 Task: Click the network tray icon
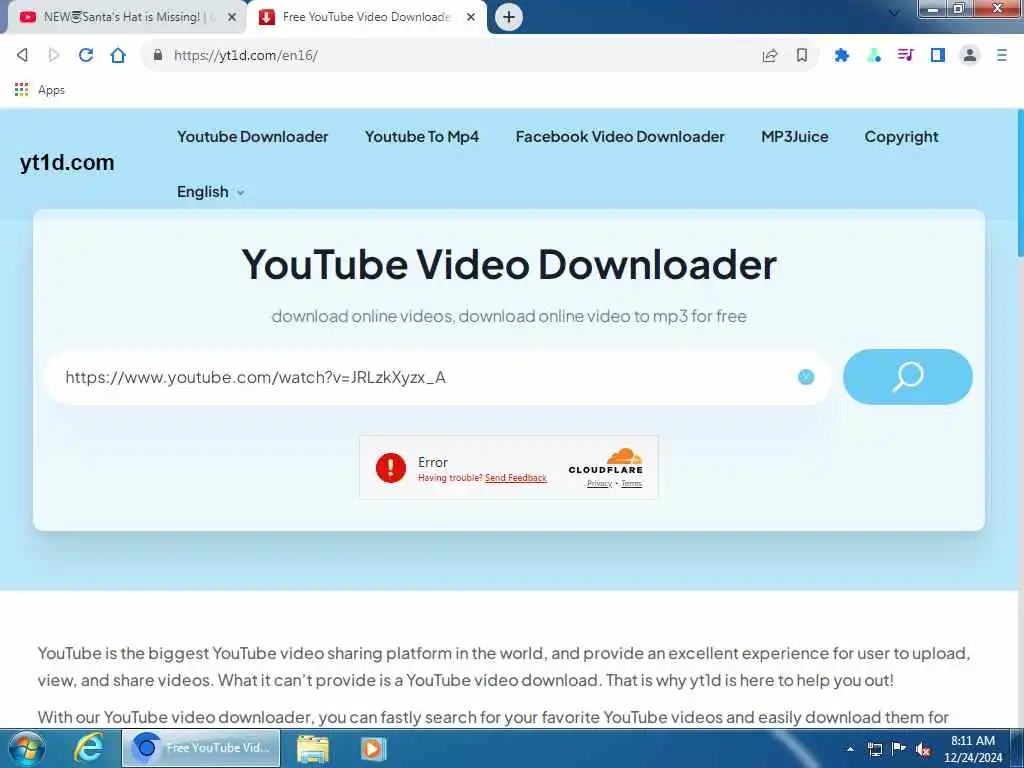coord(875,749)
